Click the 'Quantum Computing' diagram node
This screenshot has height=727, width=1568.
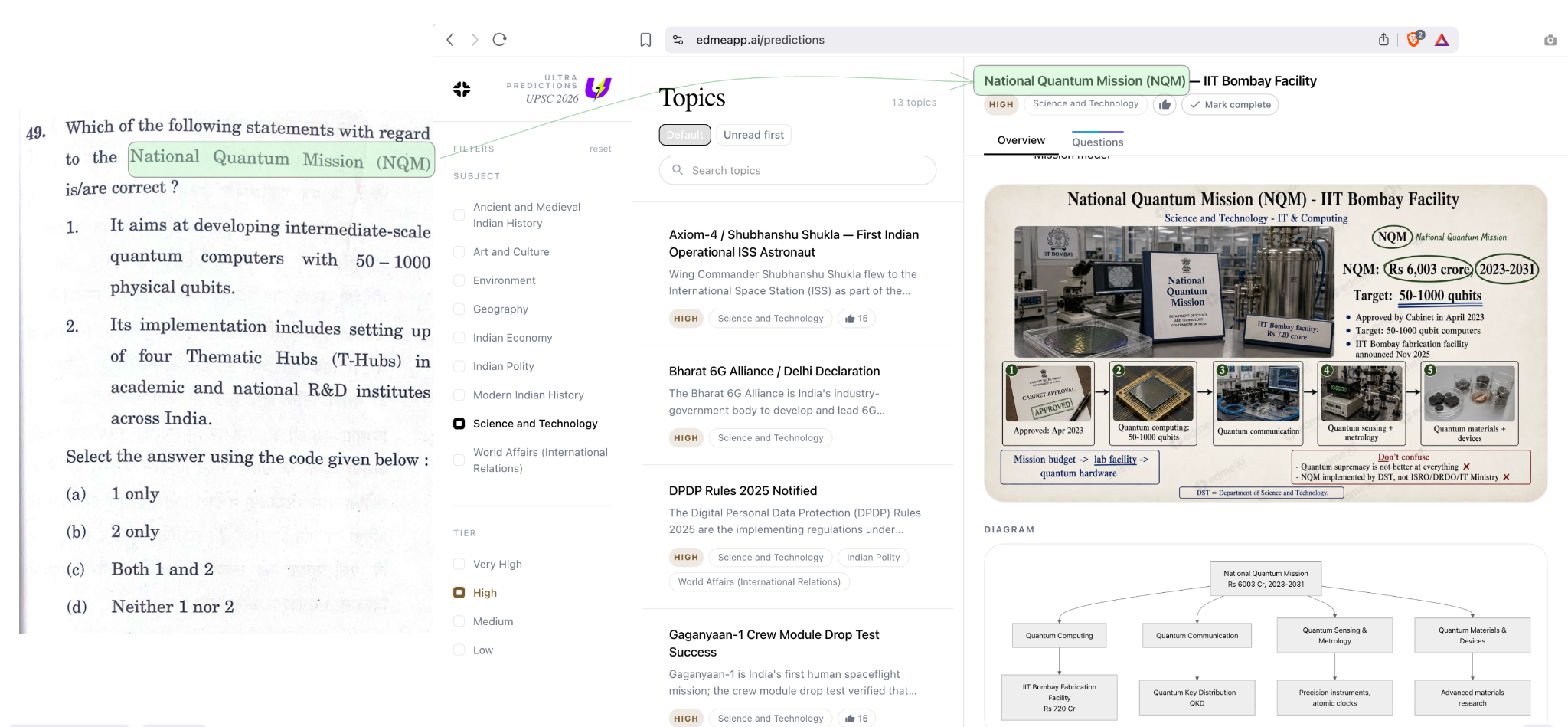(1059, 636)
